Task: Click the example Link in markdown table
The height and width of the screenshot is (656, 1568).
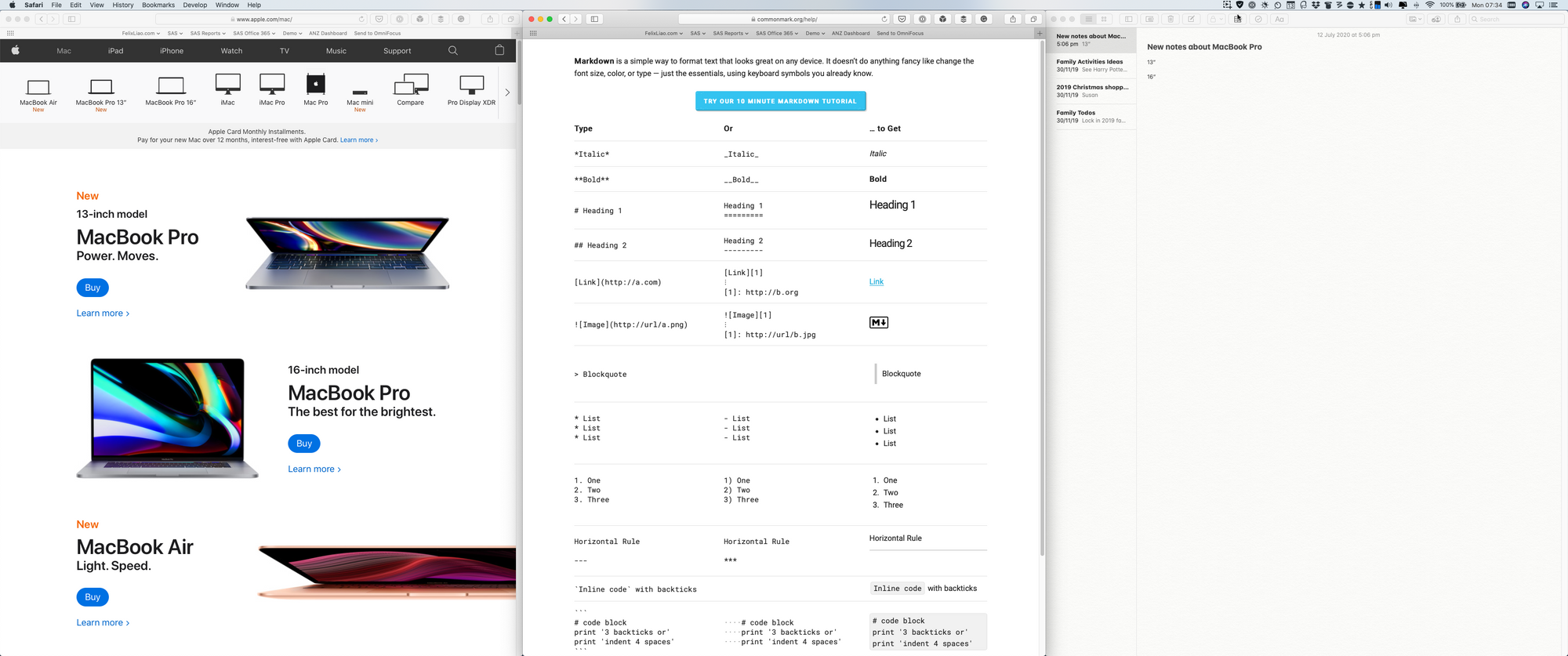Action: (x=877, y=281)
